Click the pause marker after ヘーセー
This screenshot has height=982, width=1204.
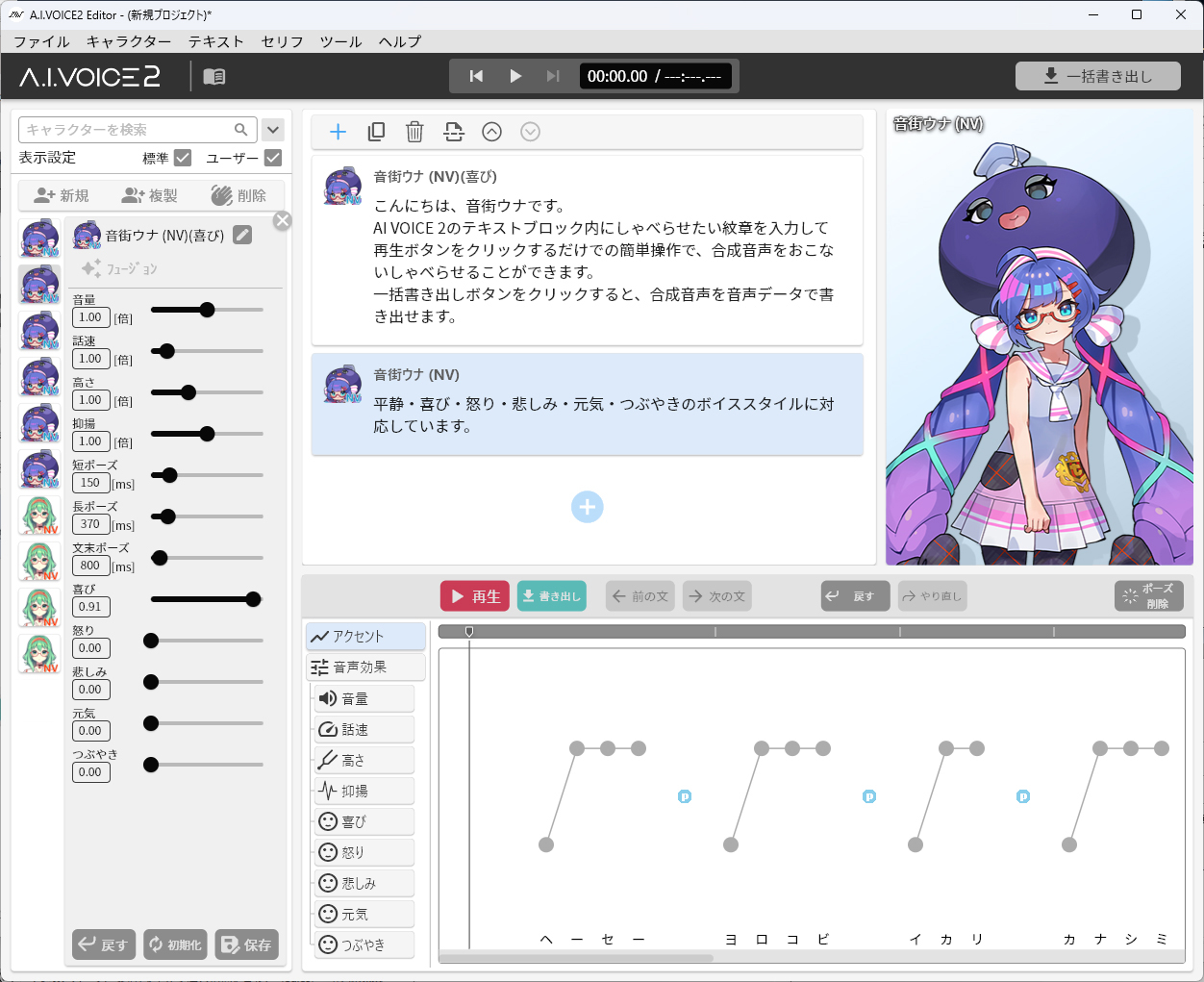[x=685, y=796]
